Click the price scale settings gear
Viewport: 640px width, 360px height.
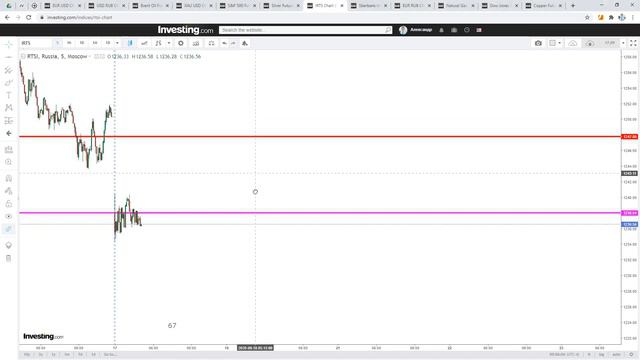(631, 355)
